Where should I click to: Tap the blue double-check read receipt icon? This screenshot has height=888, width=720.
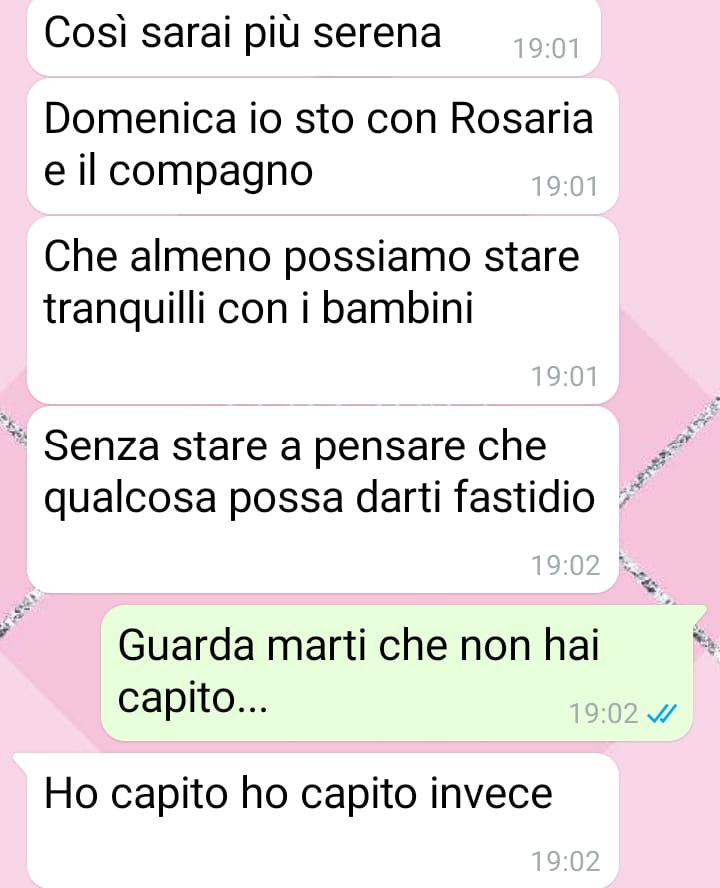(x=662, y=714)
